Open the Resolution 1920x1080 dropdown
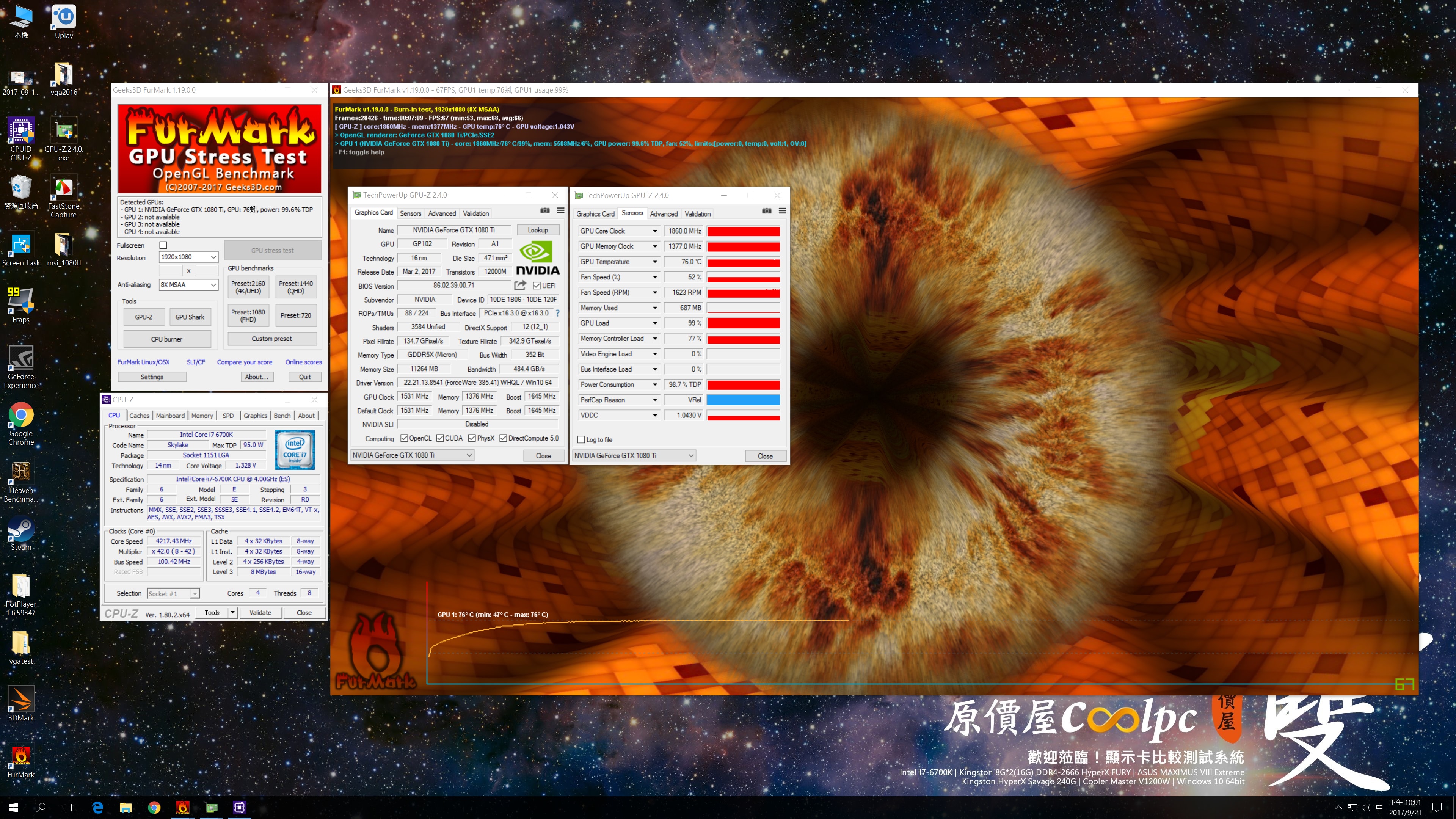The width and height of the screenshot is (1456, 819). pyautogui.click(x=188, y=257)
